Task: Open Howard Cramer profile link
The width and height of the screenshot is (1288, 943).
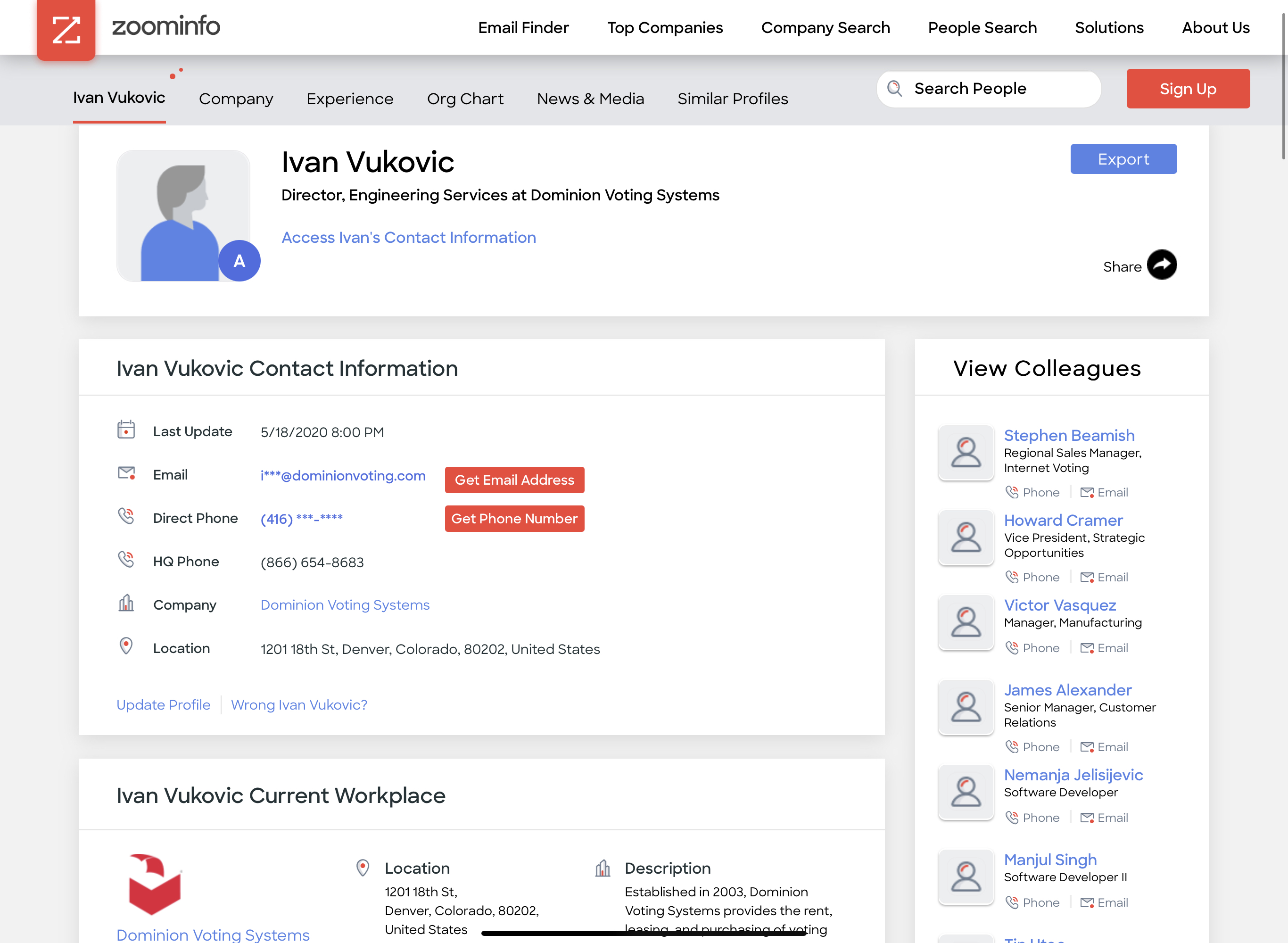Action: [x=1063, y=520]
